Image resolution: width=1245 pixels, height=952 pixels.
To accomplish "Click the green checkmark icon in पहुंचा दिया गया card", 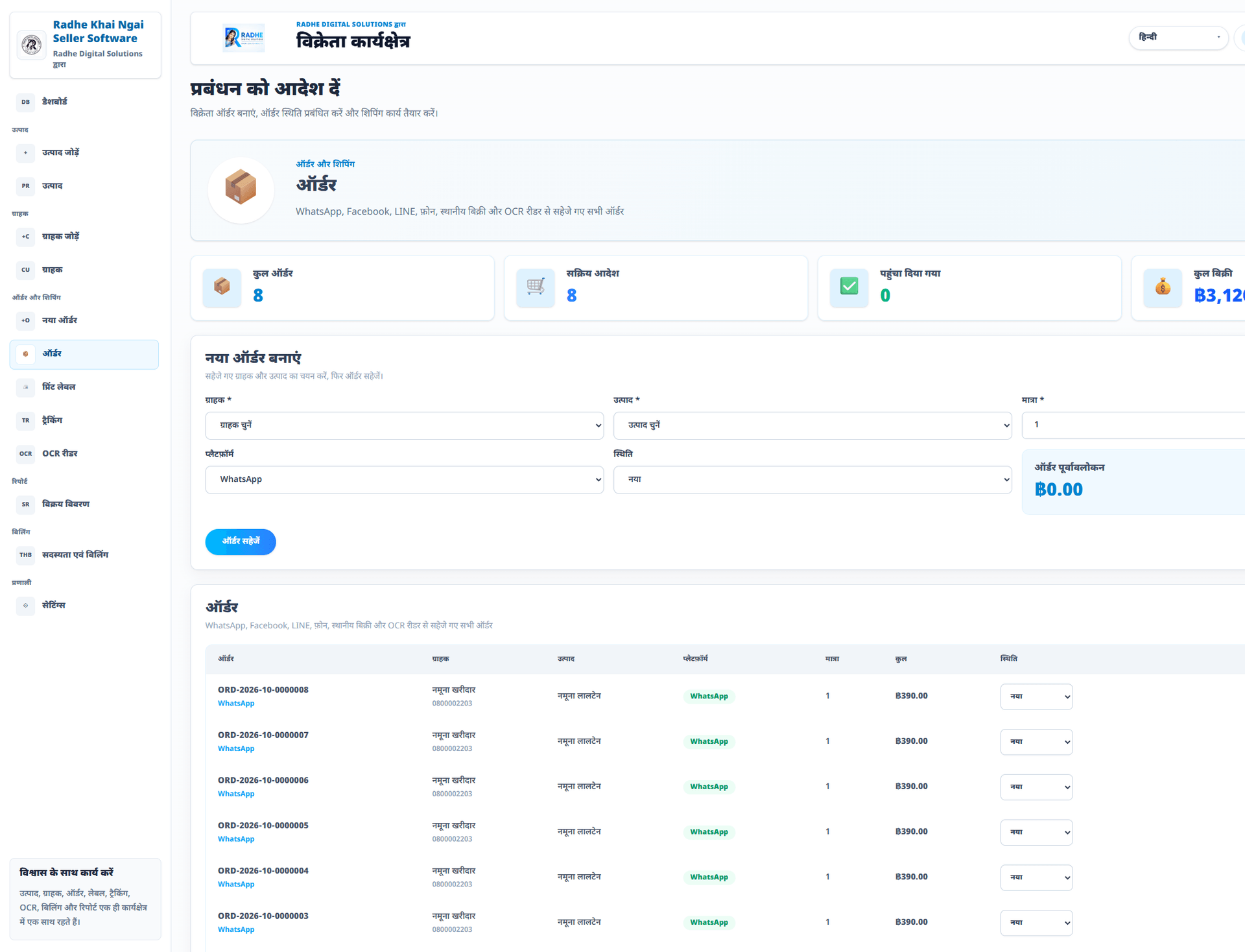I will [x=849, y=287].
